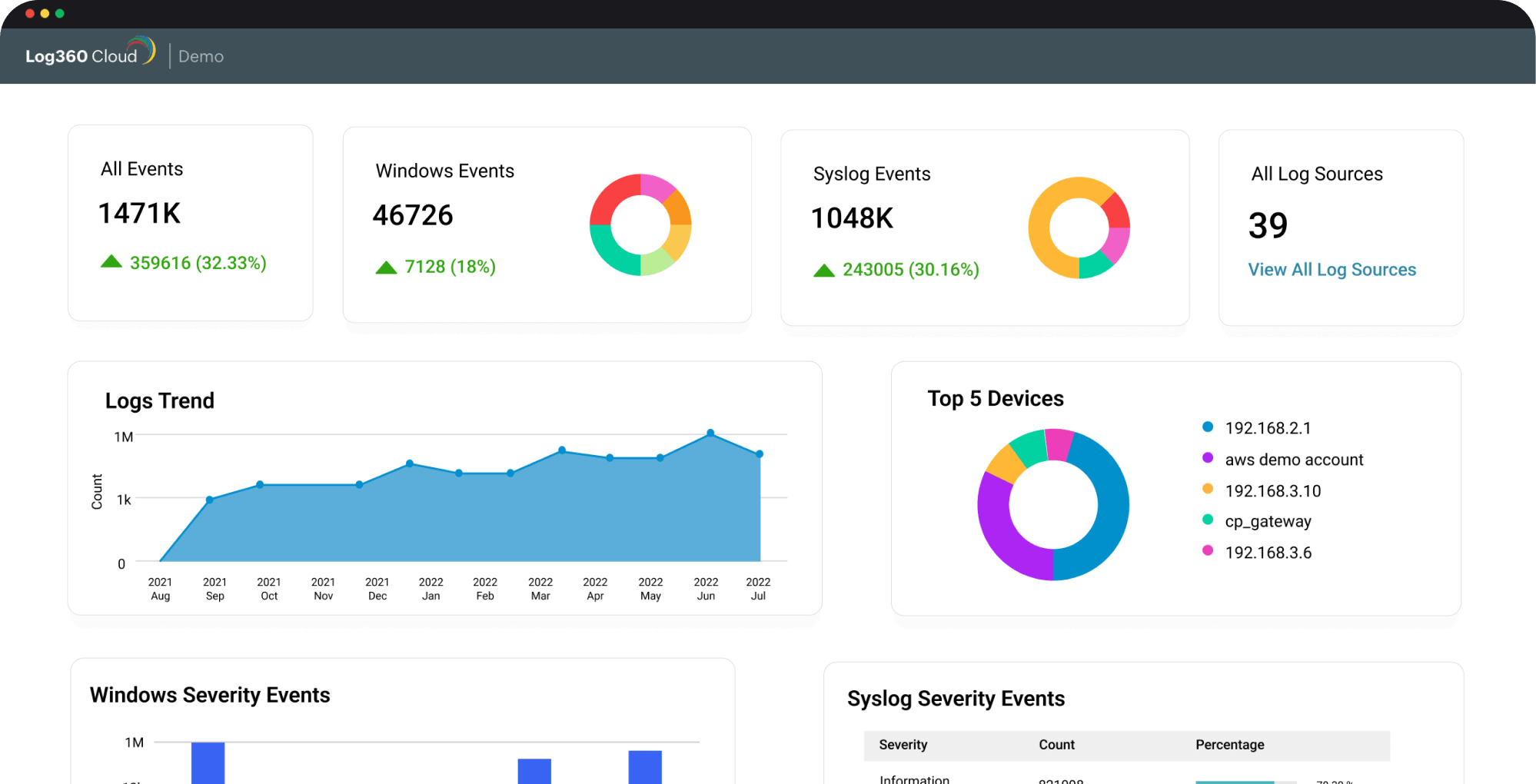Select the Demo workspace label
This screenshot has height=784, width=1536.
coord(201,55)
